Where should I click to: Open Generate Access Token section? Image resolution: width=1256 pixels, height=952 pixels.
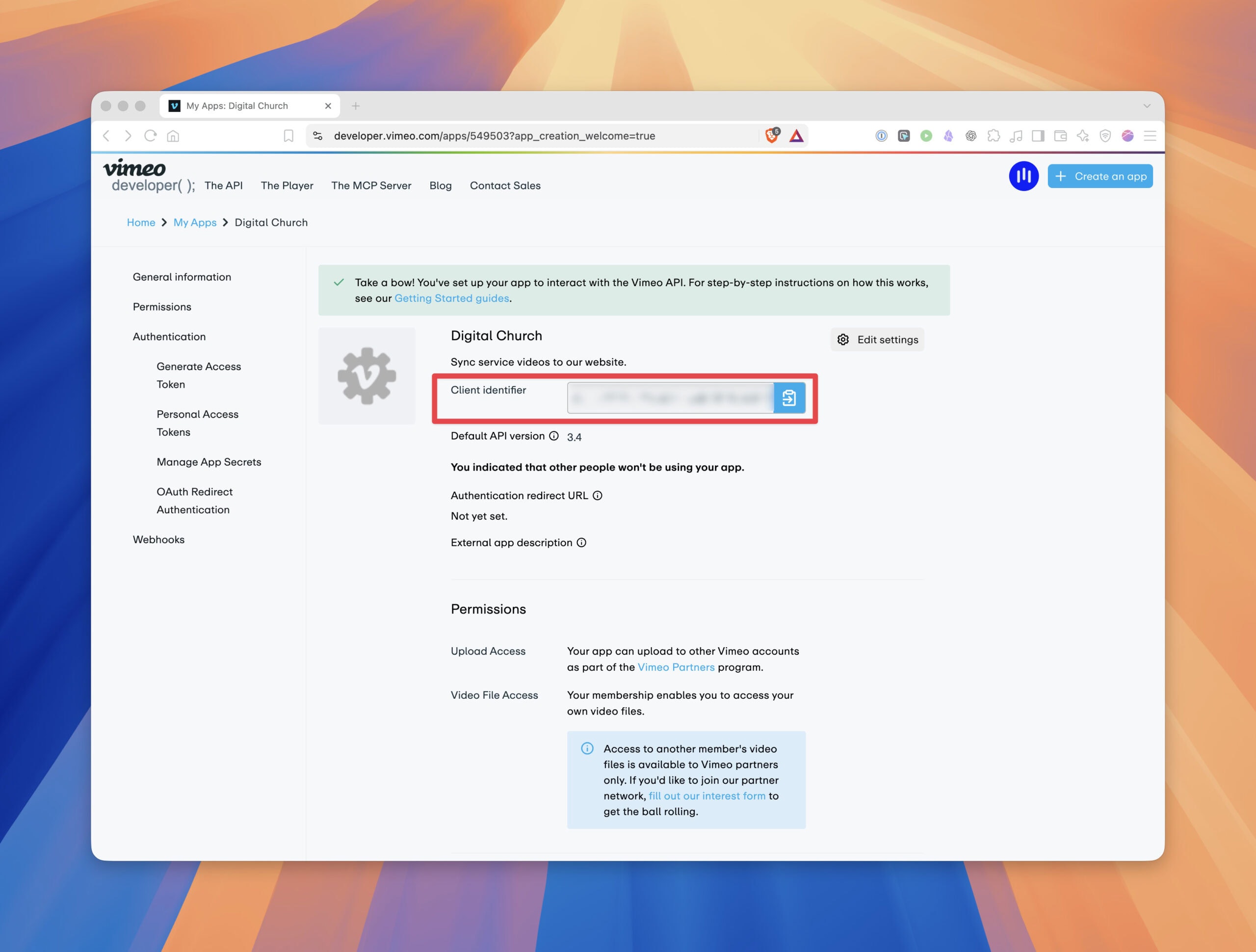coord(199,375)
